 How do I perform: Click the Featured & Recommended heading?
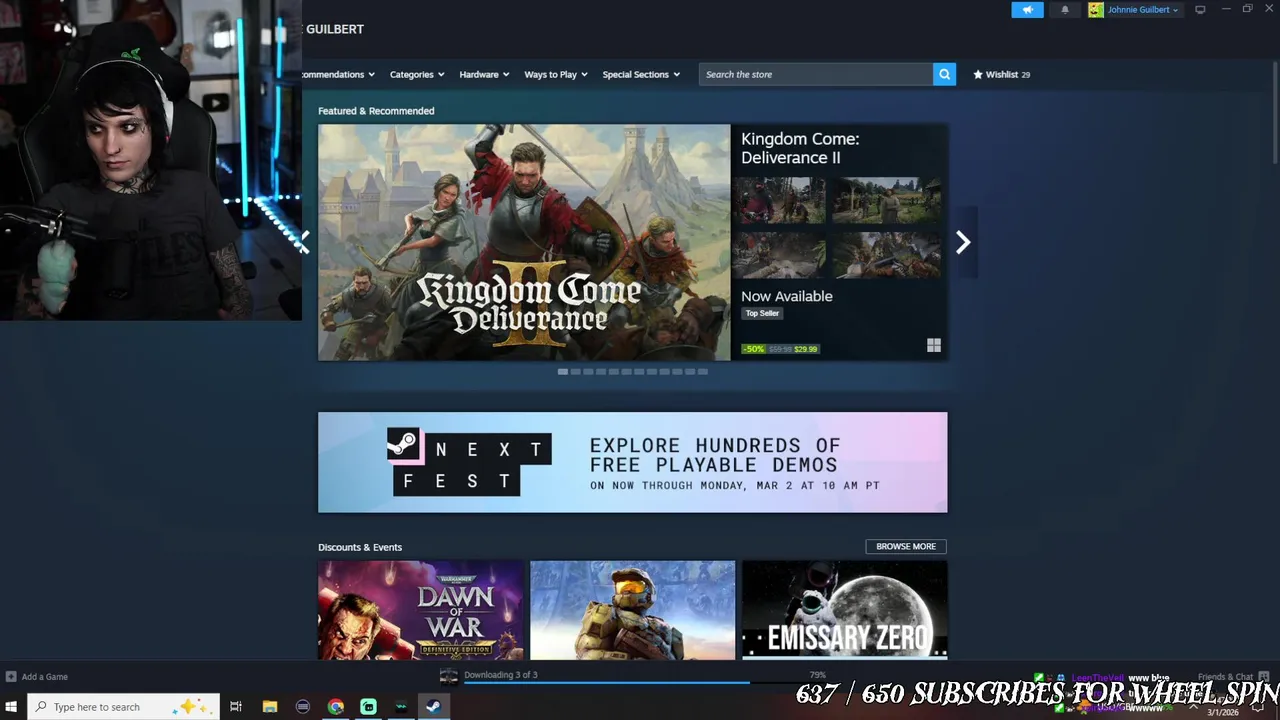[x=376, y=111]
